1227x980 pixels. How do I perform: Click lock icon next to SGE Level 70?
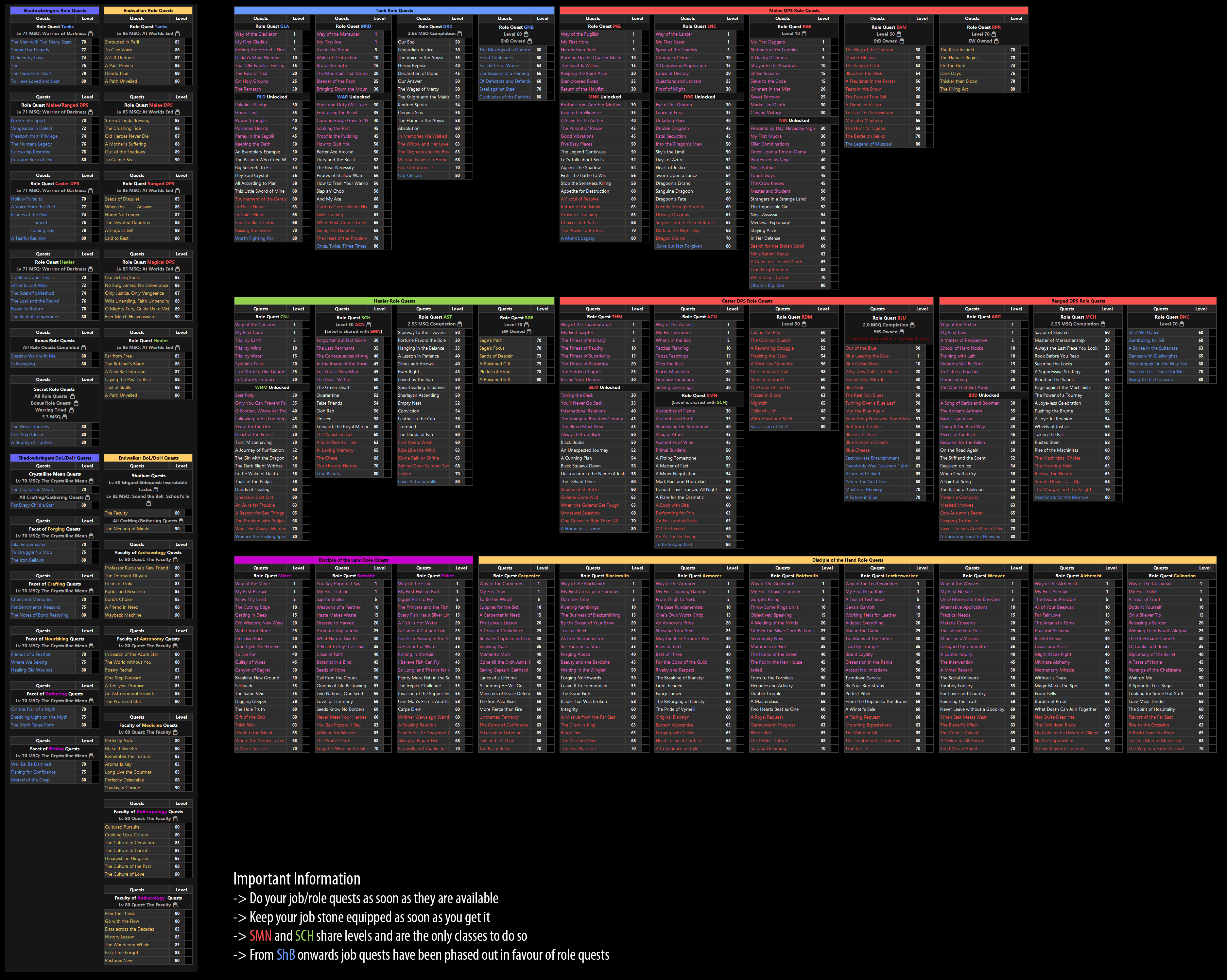tap(527, 324)
